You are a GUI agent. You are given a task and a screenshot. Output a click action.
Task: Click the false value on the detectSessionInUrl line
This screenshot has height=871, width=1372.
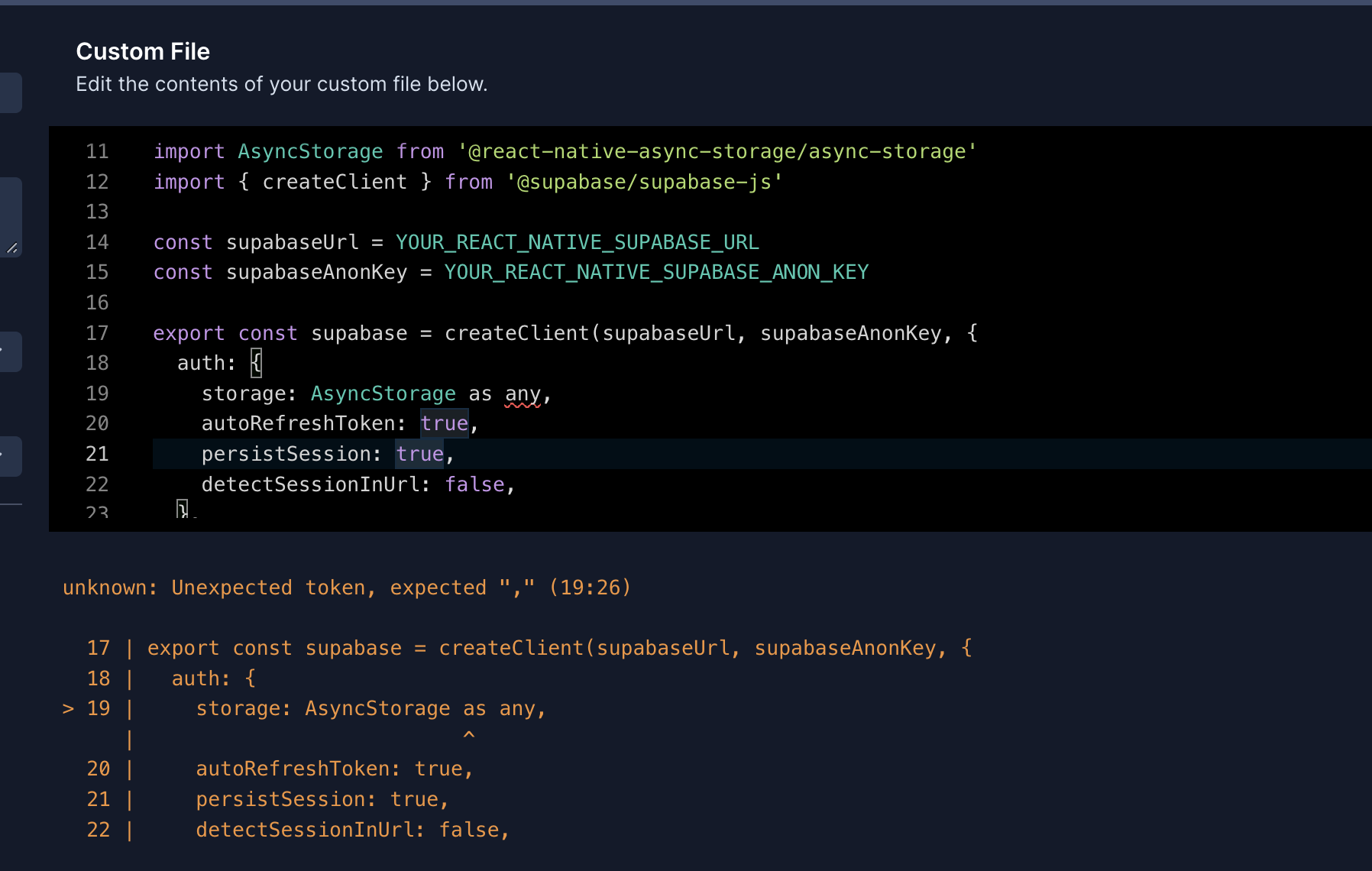(x=474, y=484)
